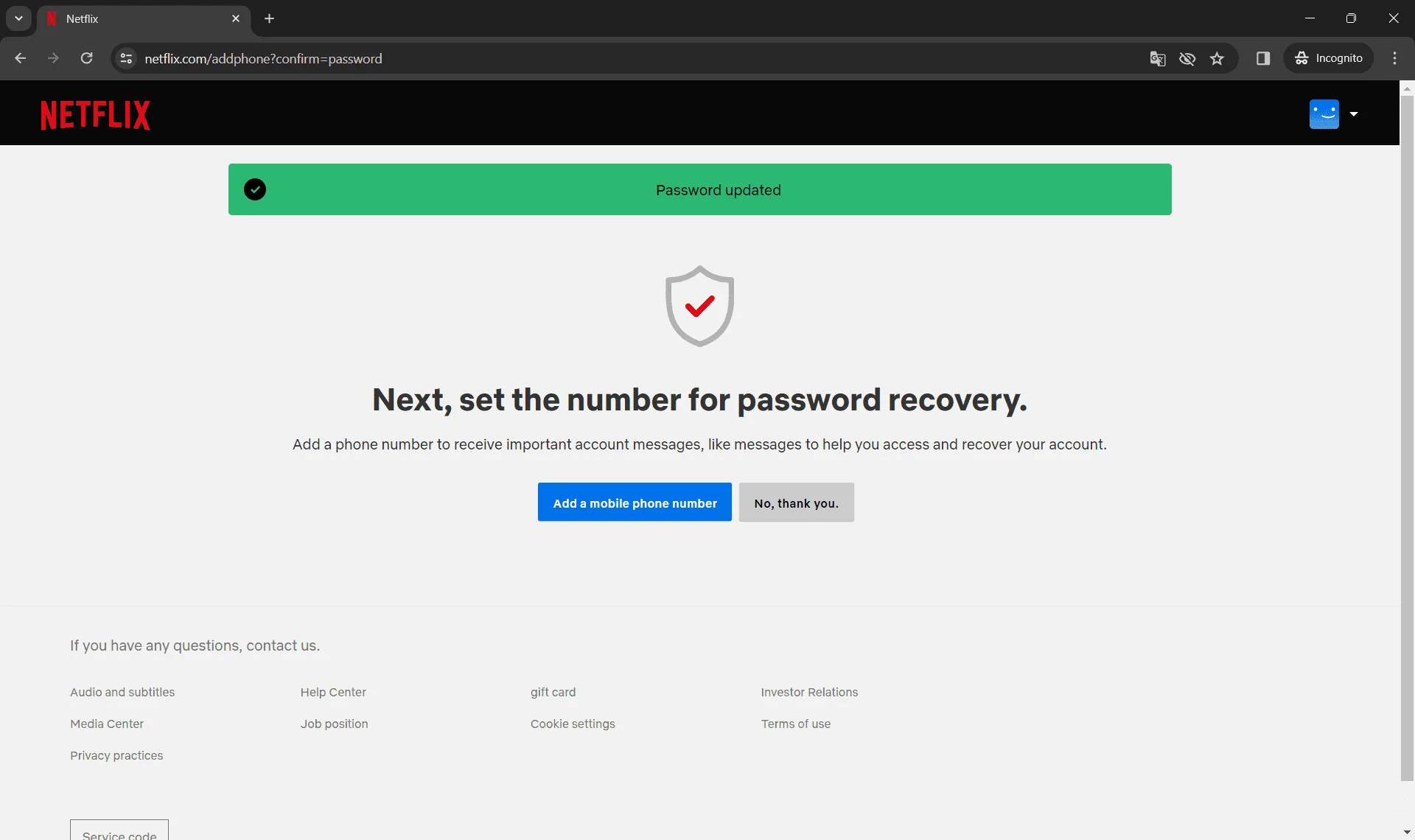Close the Netflix tab
This screenshot has height=840, width=1415.
236,18
